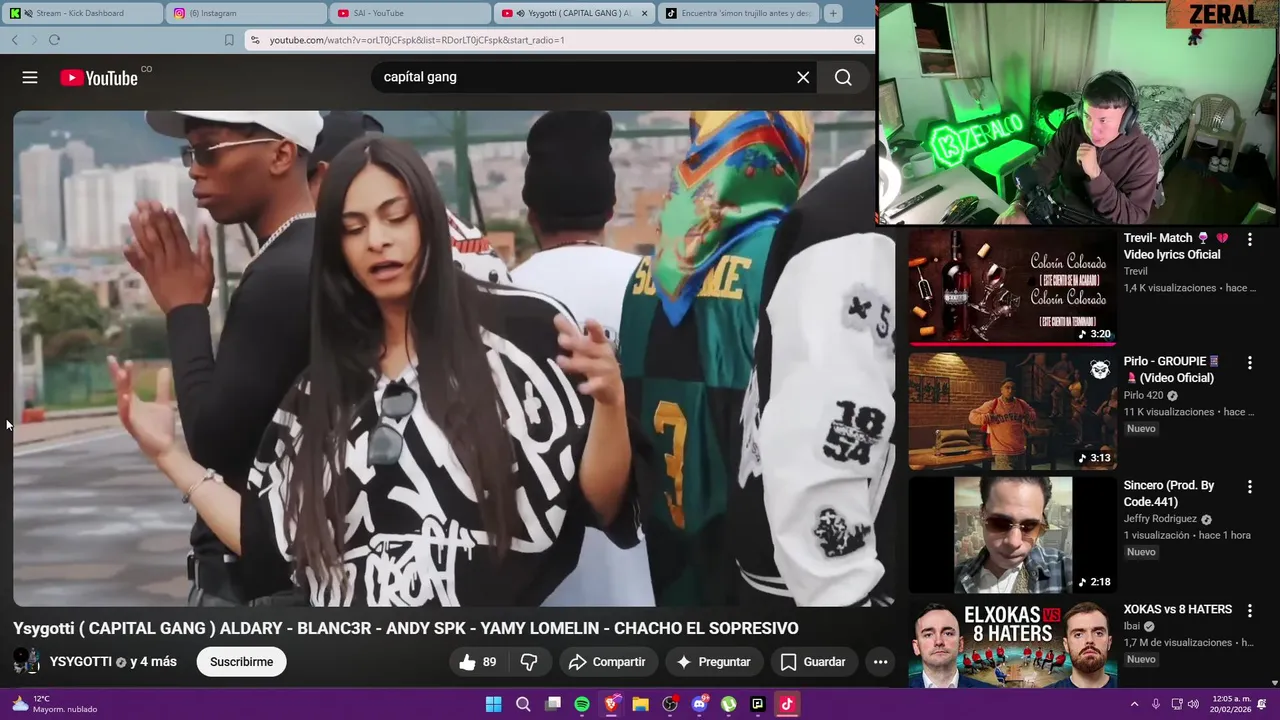Image resolution: width=1280 pixels, height=720 pixels.
Task: Show collaborators via 'y 4 más'
Action: (x=153, y=662)
